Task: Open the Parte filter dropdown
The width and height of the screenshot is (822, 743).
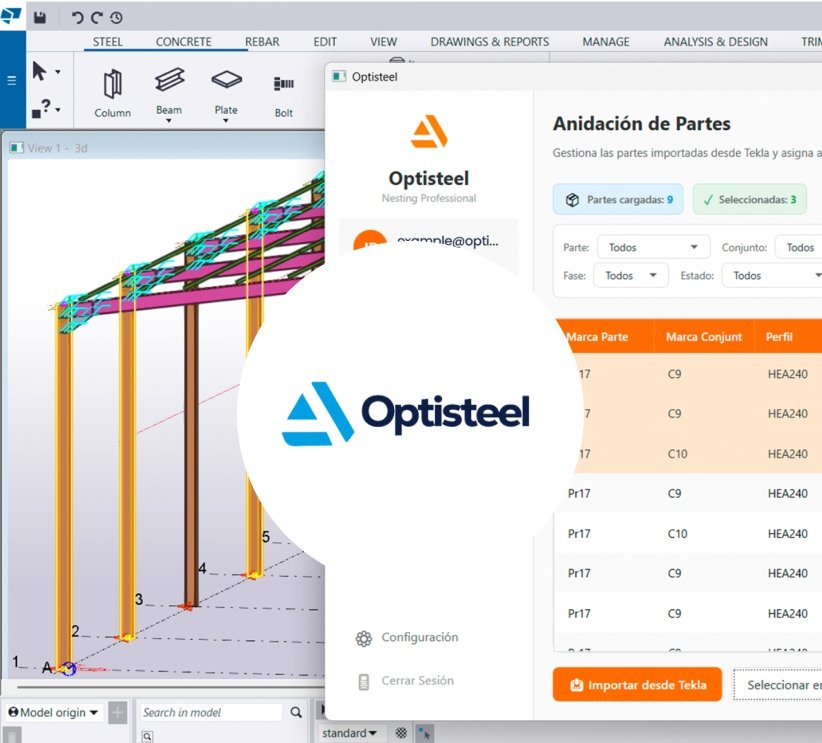Action: pyautogui.click(x=653, y=247)
